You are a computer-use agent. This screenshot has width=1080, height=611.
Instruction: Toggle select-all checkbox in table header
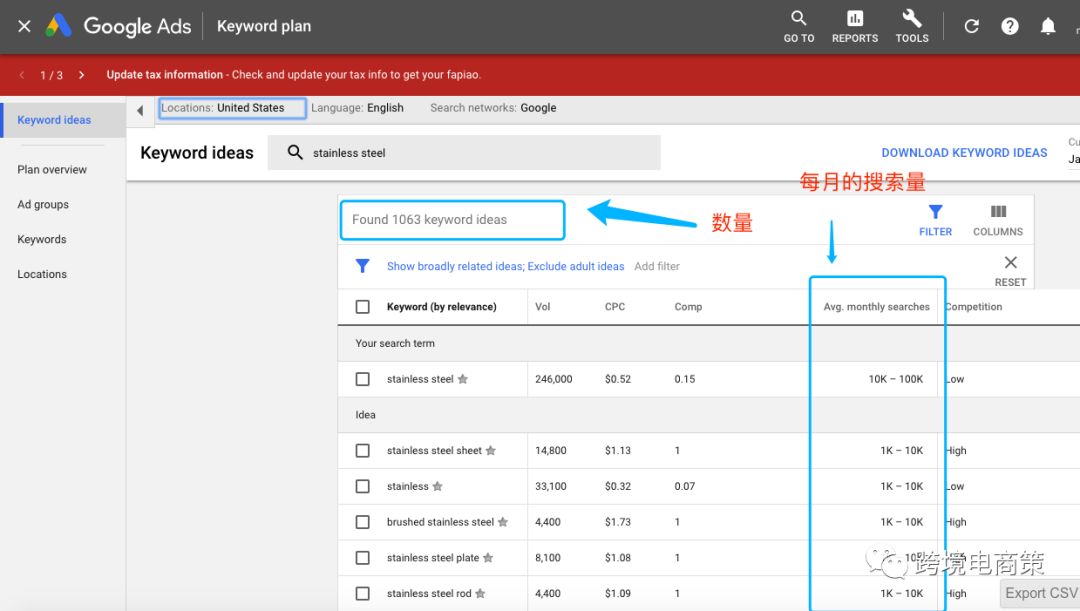(363, 307)
